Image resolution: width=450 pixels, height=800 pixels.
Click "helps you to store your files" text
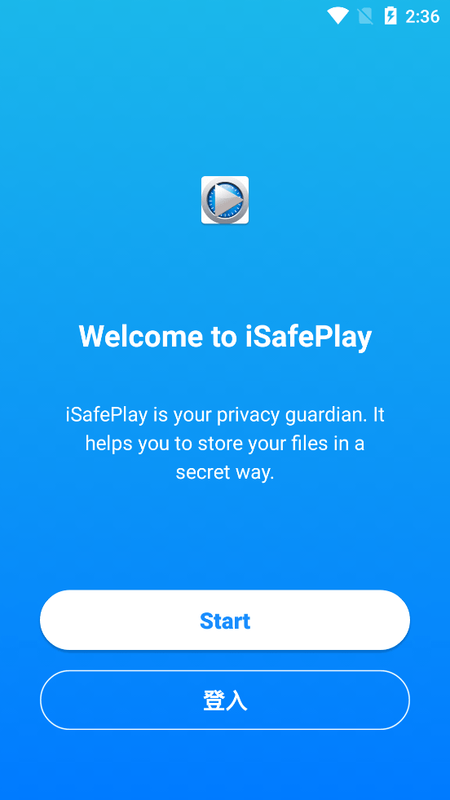click(x=205, y=443)
